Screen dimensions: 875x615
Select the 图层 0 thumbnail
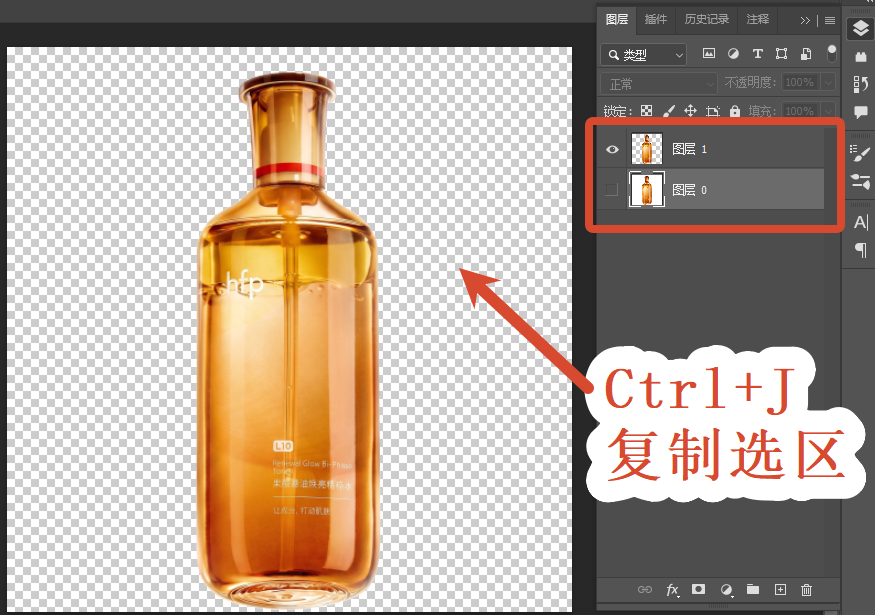click(647, 189)
